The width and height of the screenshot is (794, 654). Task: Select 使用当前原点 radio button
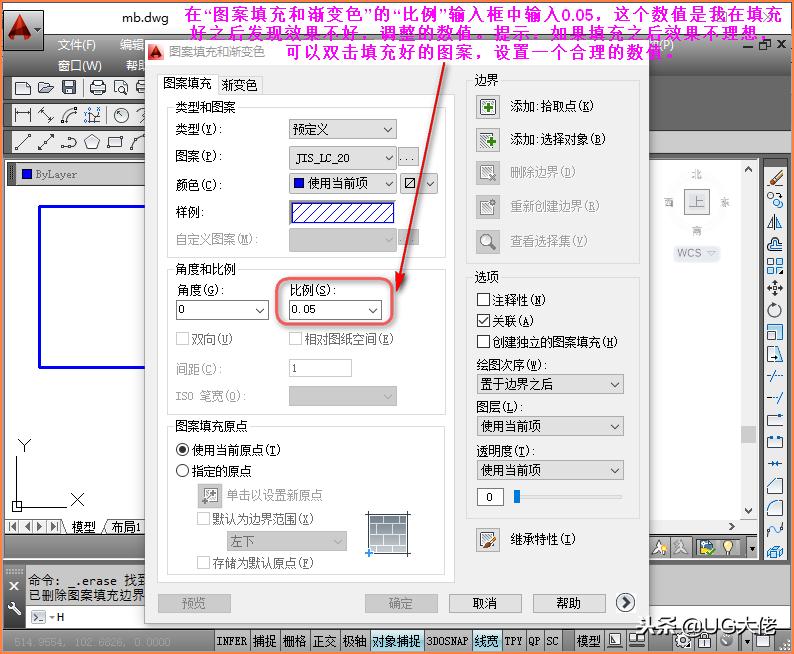182,449
